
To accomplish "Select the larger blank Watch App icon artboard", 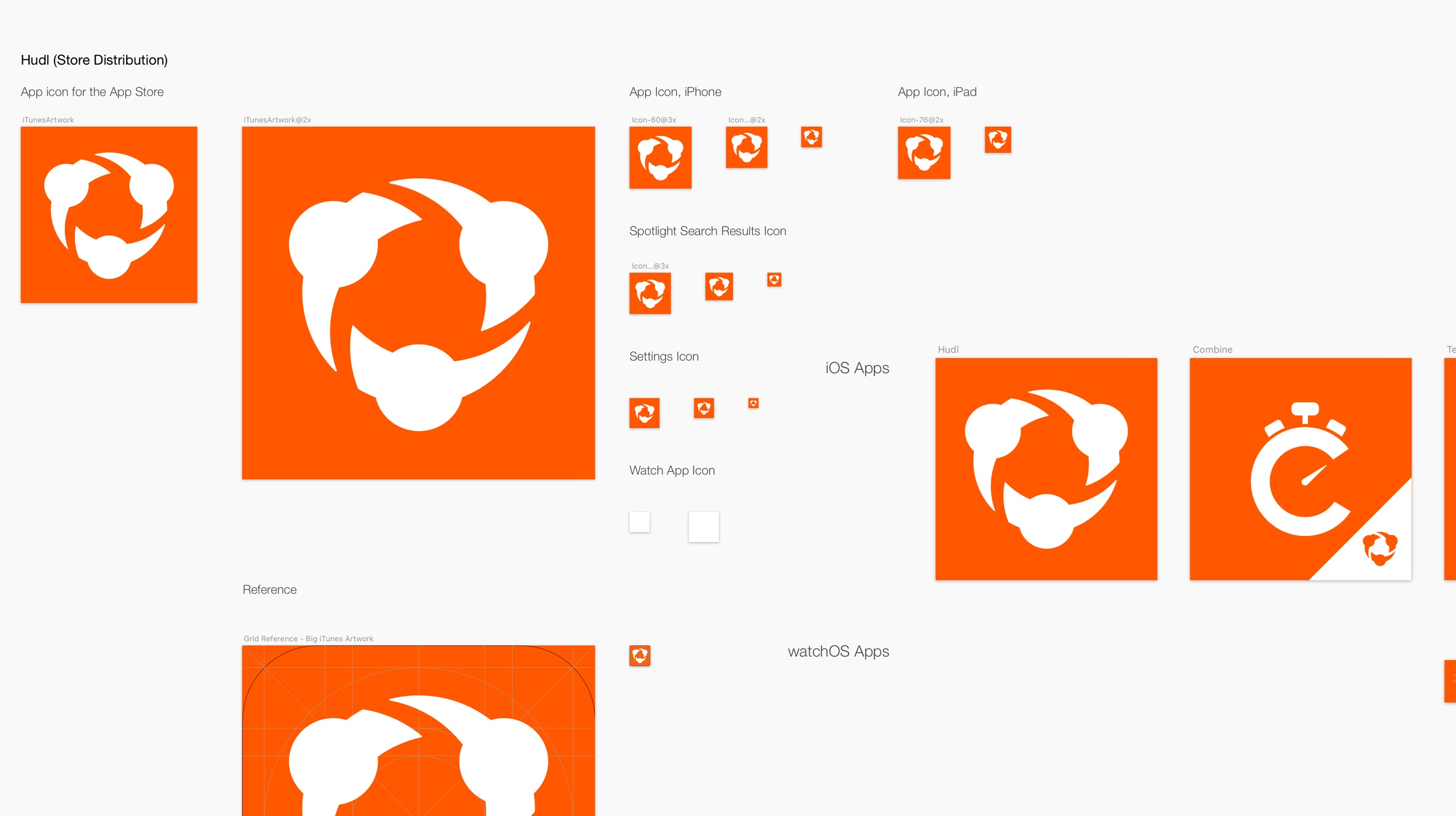I will [704, 527].
